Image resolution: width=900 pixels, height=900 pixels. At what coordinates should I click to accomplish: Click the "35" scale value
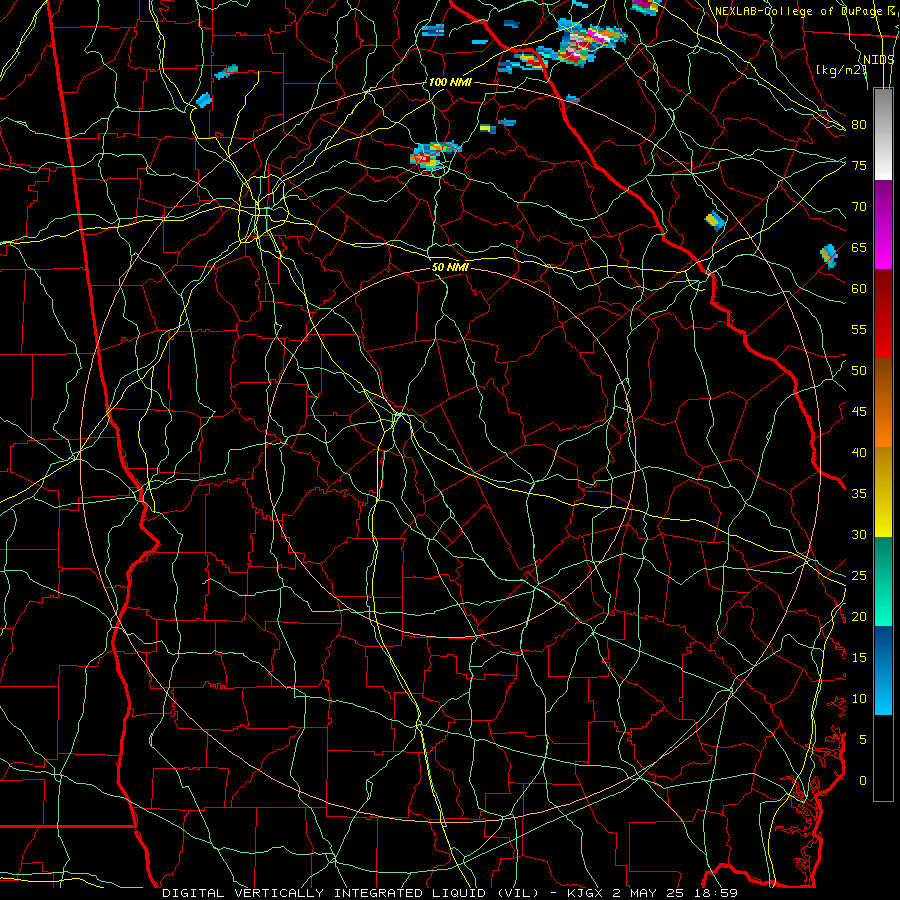point(859,494)
